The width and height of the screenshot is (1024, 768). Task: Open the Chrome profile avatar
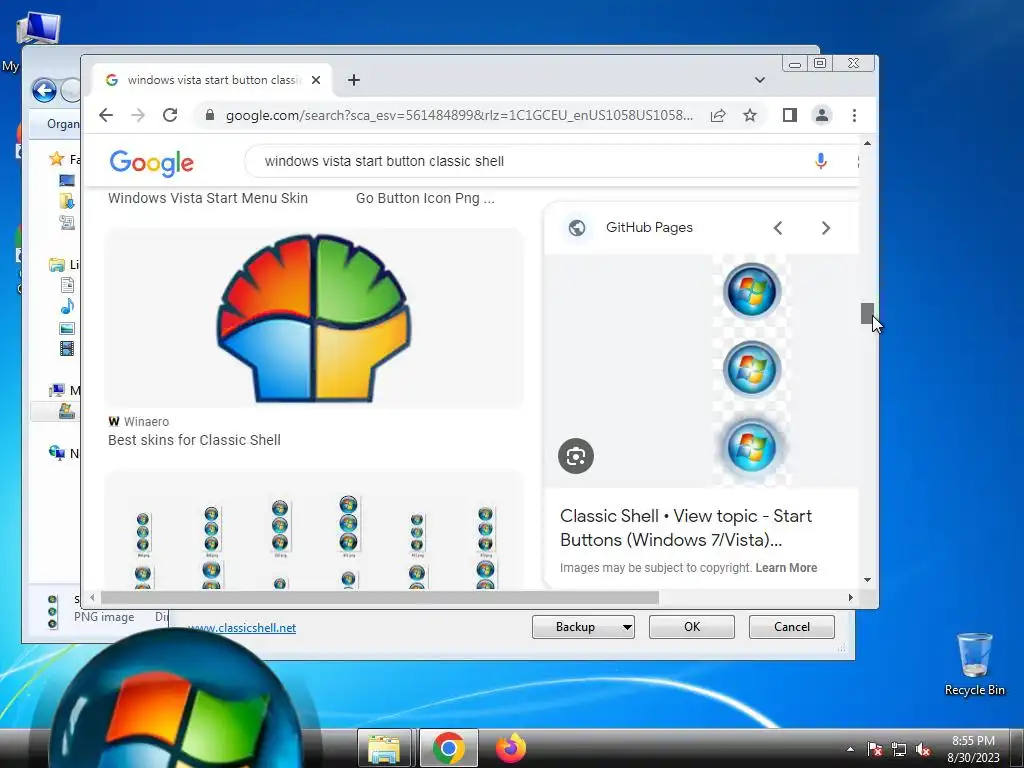coord(822,116)
